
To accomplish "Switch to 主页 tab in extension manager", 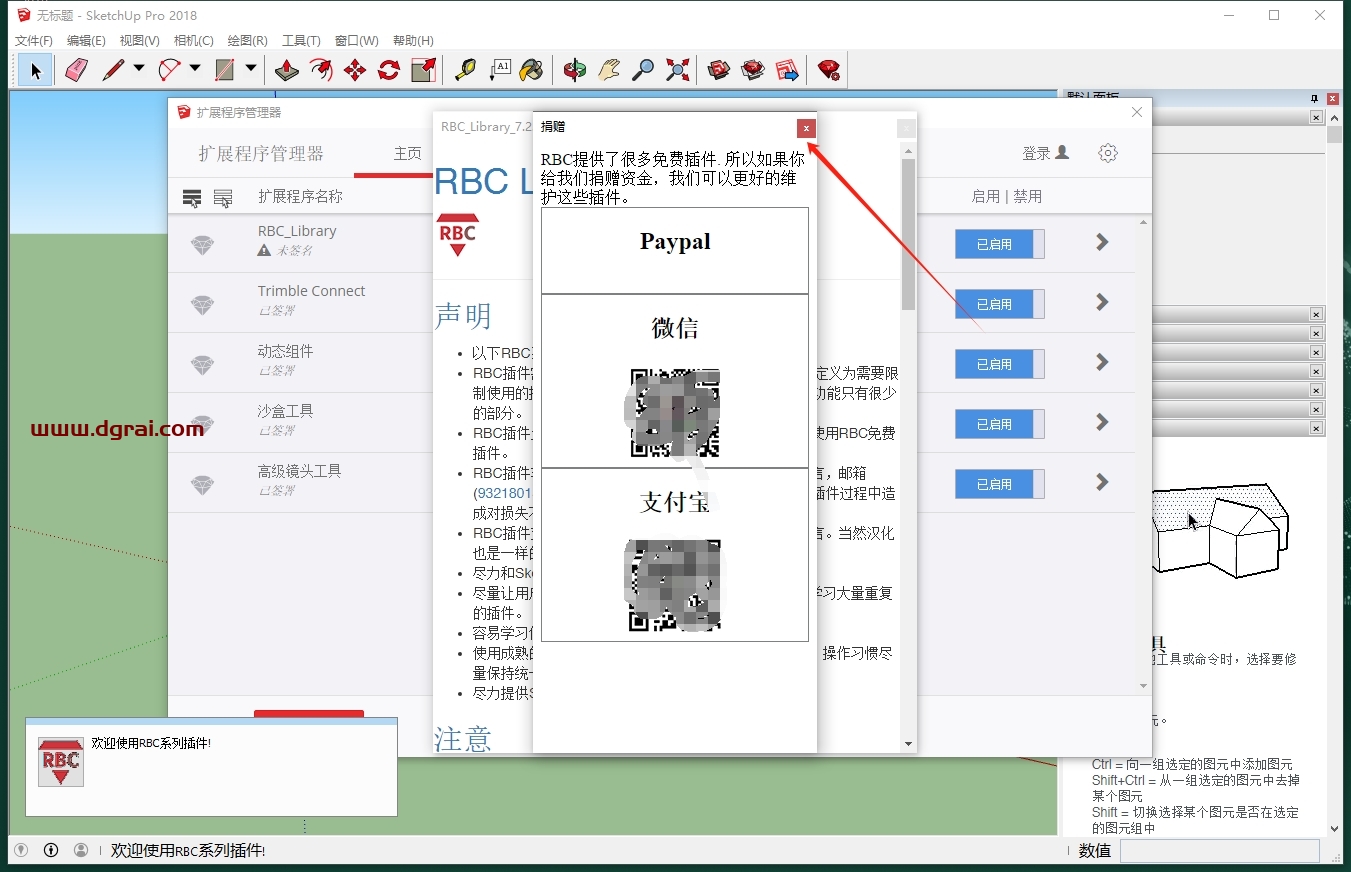I will coord(407,154).
